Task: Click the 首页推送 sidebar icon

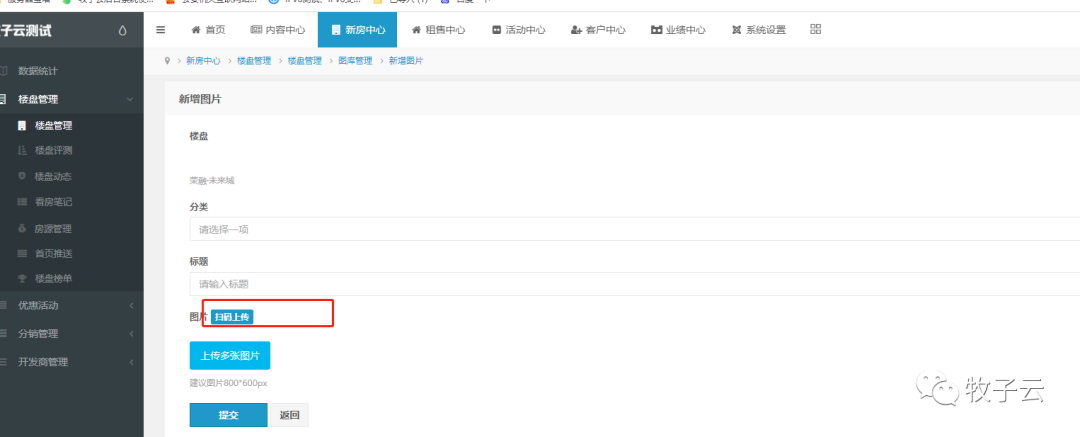Action: (x=22, y=254)
